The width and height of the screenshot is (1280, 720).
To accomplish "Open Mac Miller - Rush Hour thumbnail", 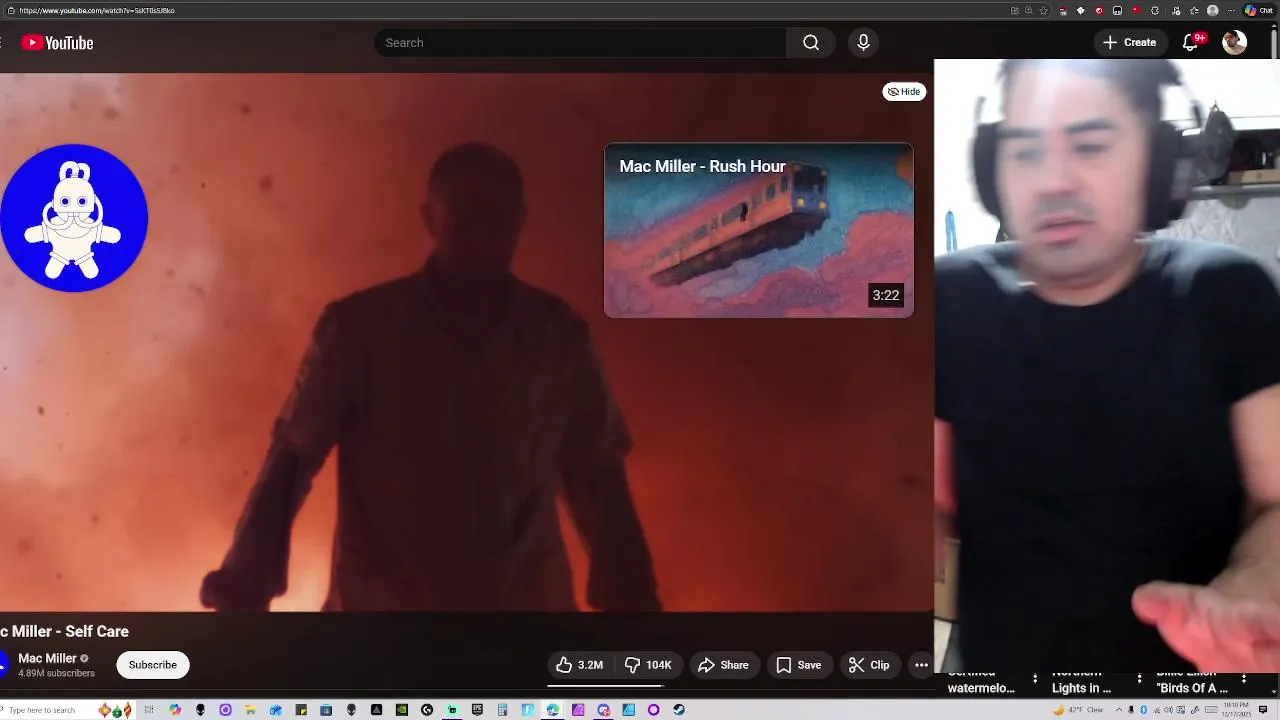I will [x=759, y=230].
